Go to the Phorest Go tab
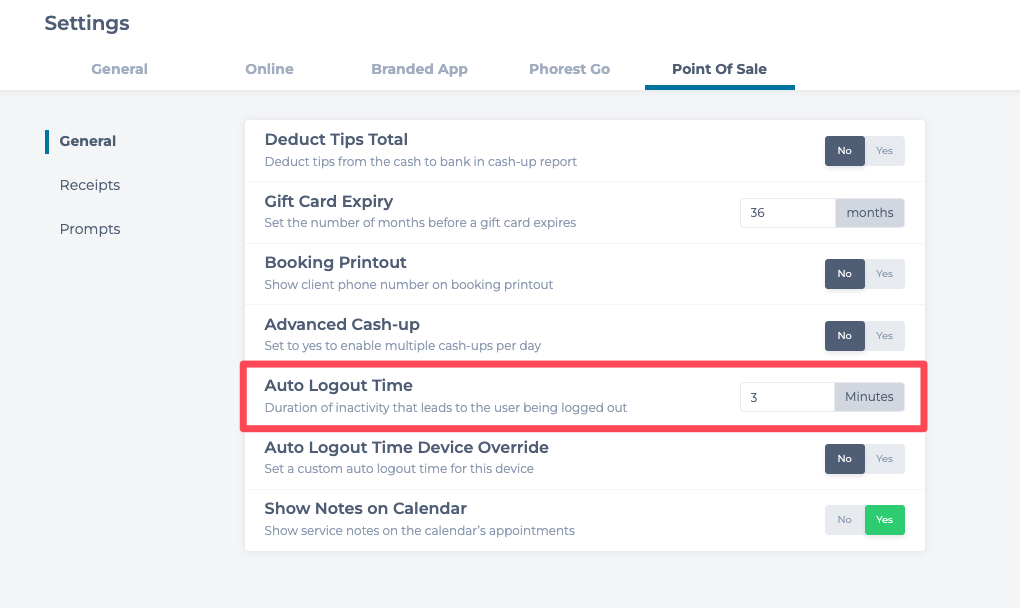 tap(569, 69)
